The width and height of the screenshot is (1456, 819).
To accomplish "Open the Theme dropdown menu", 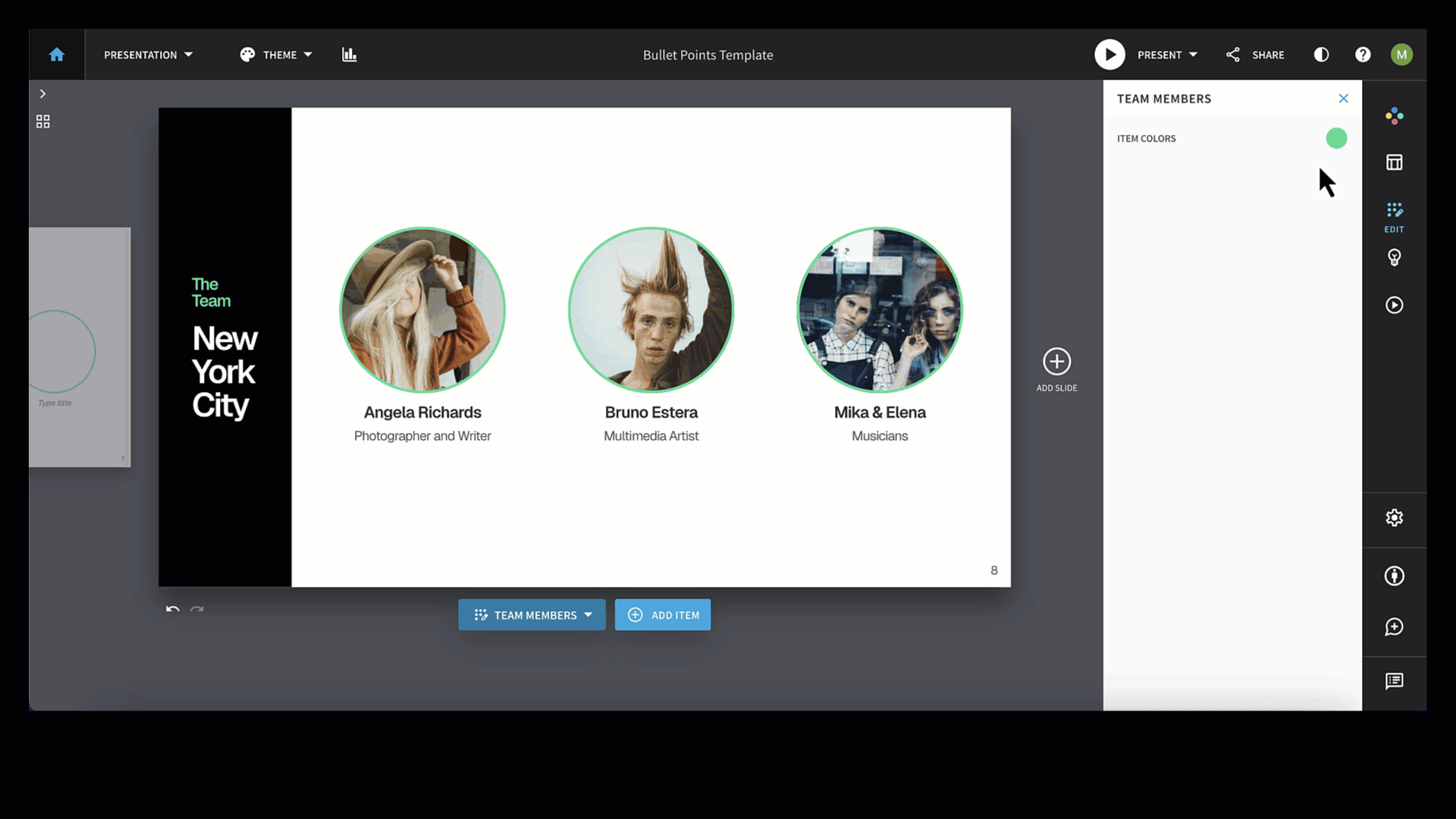I will pos(276,55).
